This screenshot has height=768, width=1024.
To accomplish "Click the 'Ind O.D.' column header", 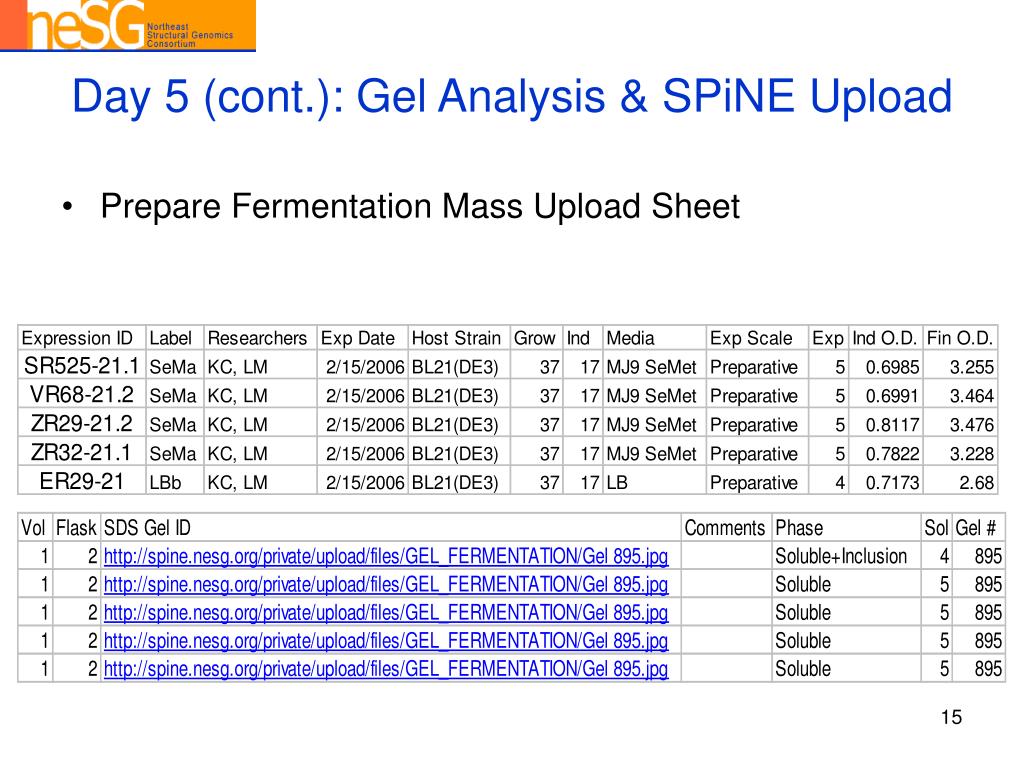I will point(884,338).
